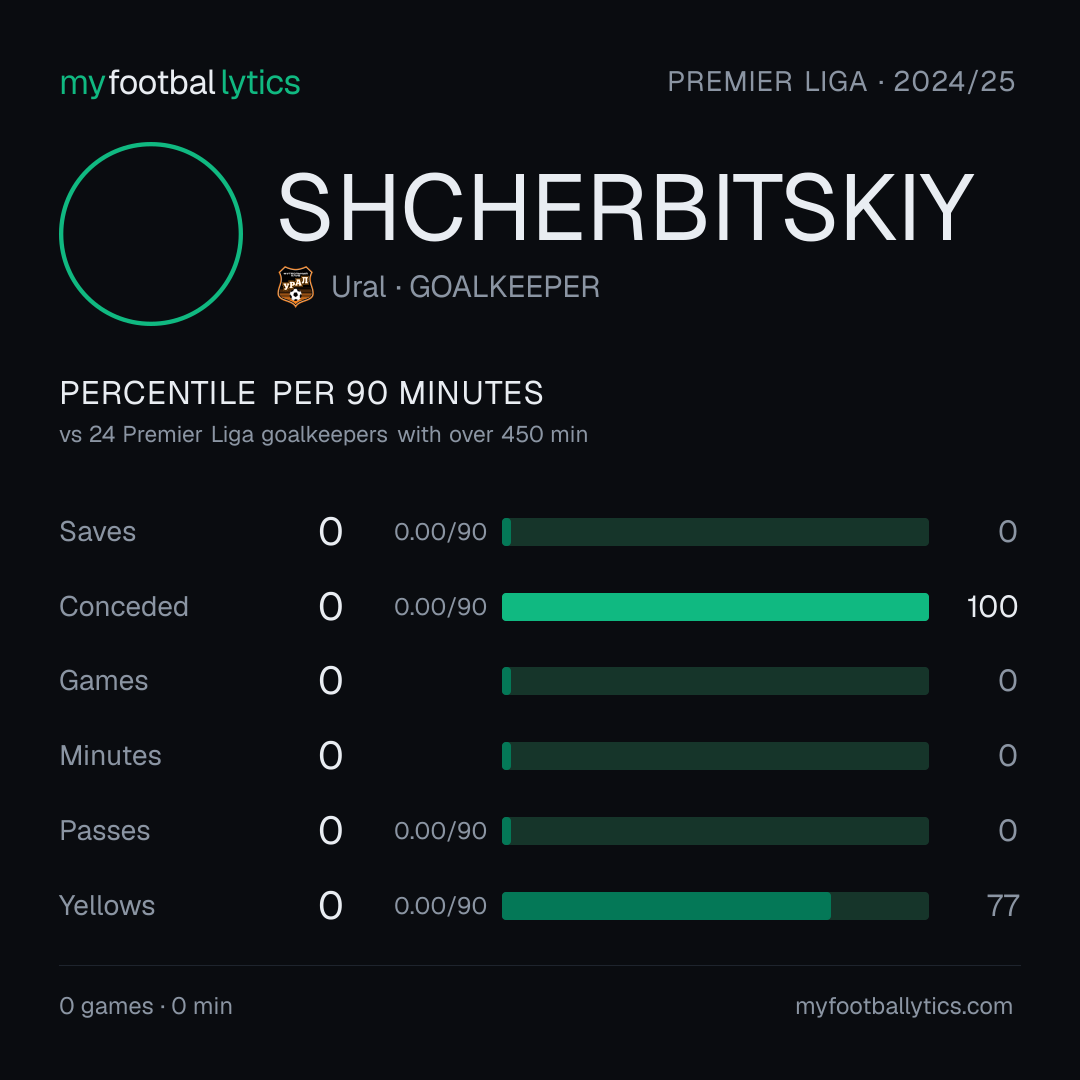This screenshot has width=1080, height=1080.
Task: Click the empty player photo circle
Action: 151,234
